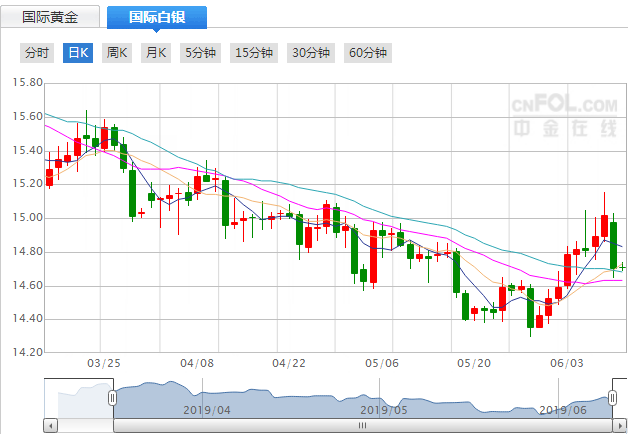Click the right scroll arrow of navigator

tap(620, 426)
